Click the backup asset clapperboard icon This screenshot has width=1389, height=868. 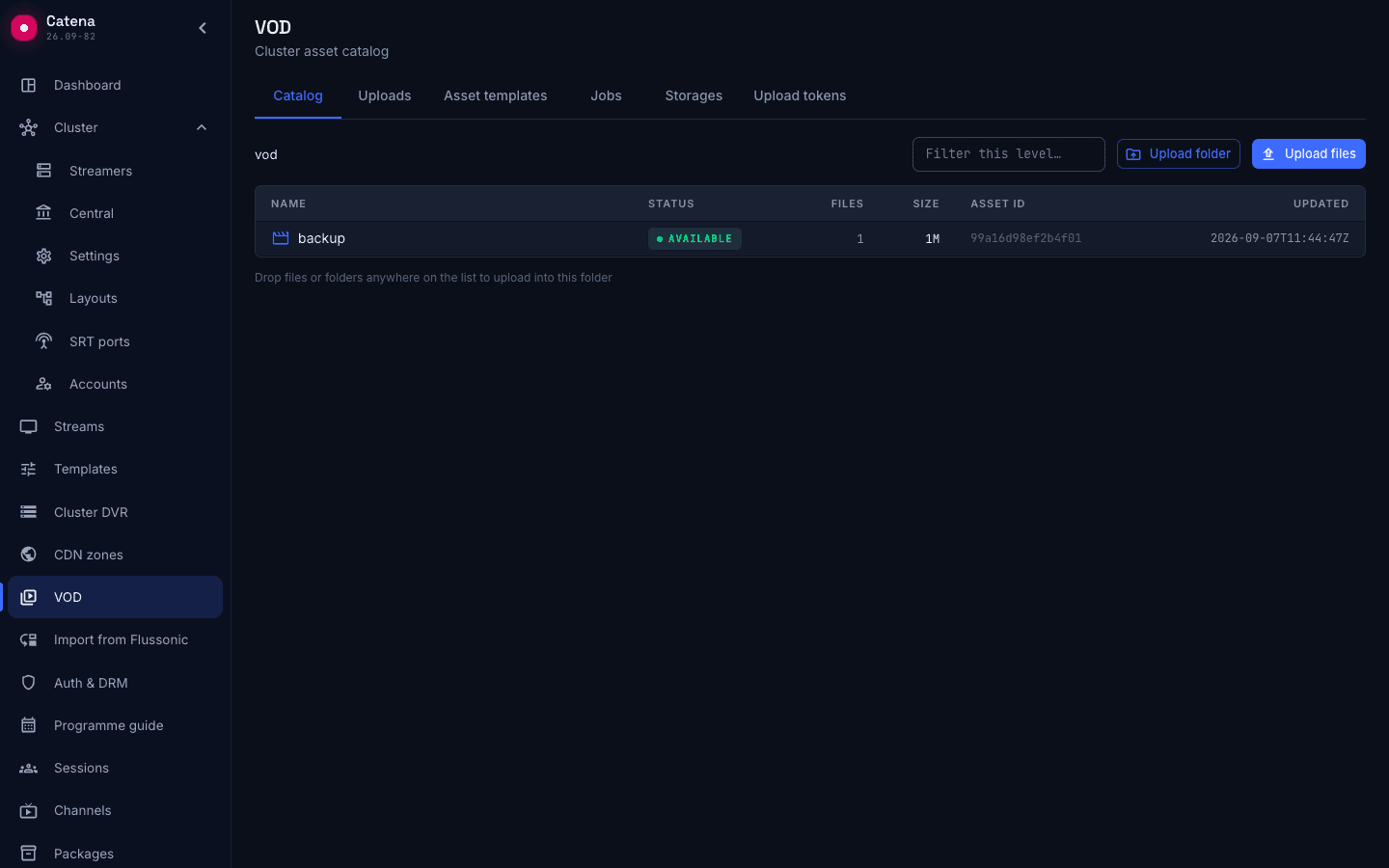(281, 238)
